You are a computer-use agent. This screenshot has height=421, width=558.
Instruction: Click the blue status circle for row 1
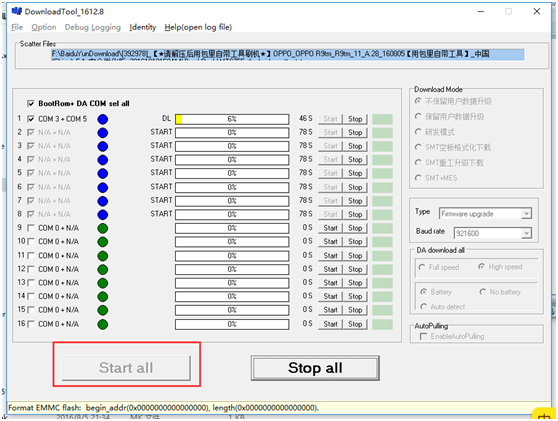tap(102, 119)
